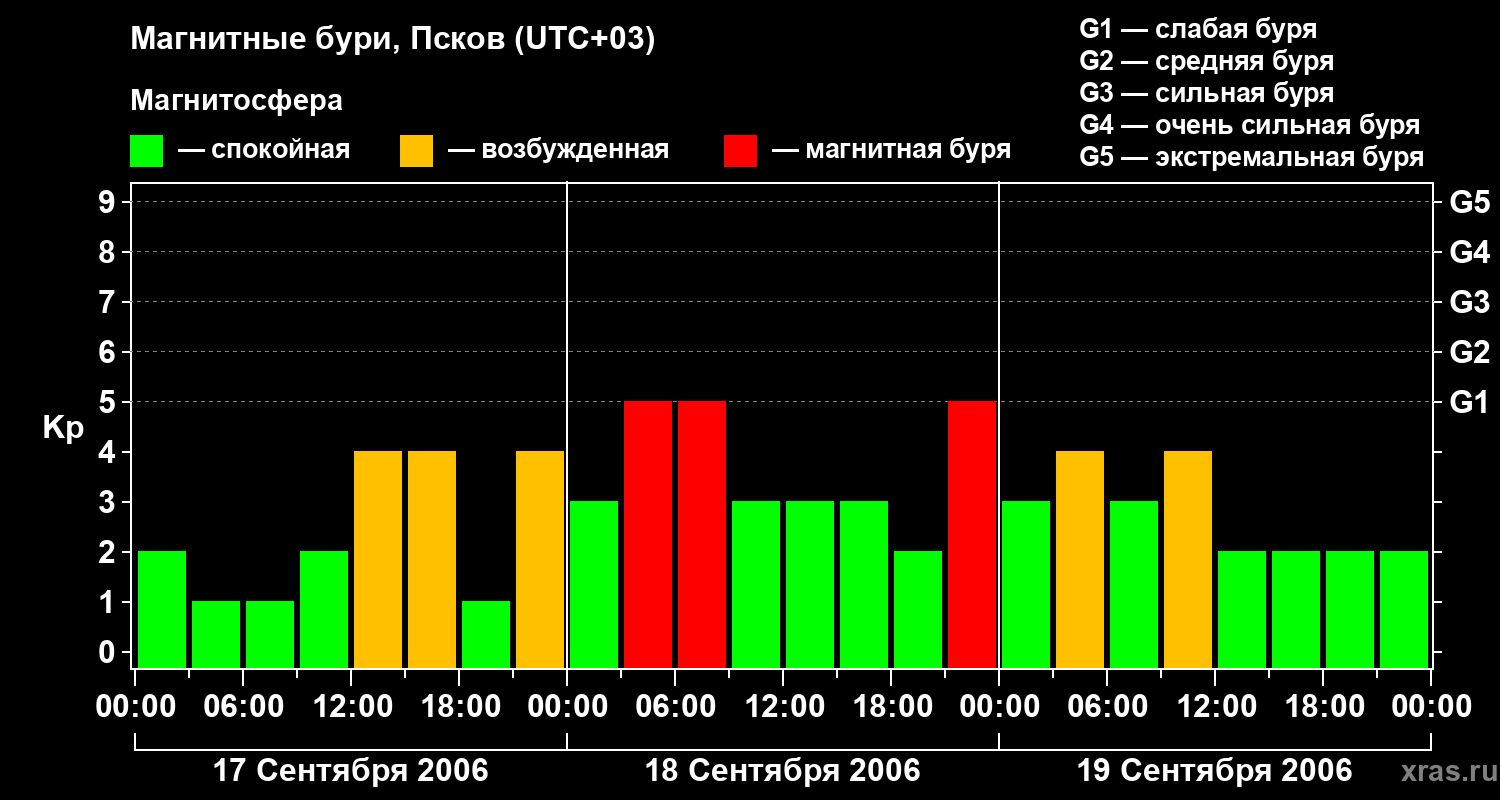The image size is (1500, 800).
Task: Click the '17 Сентября 2006' date label
Action: 351,771
